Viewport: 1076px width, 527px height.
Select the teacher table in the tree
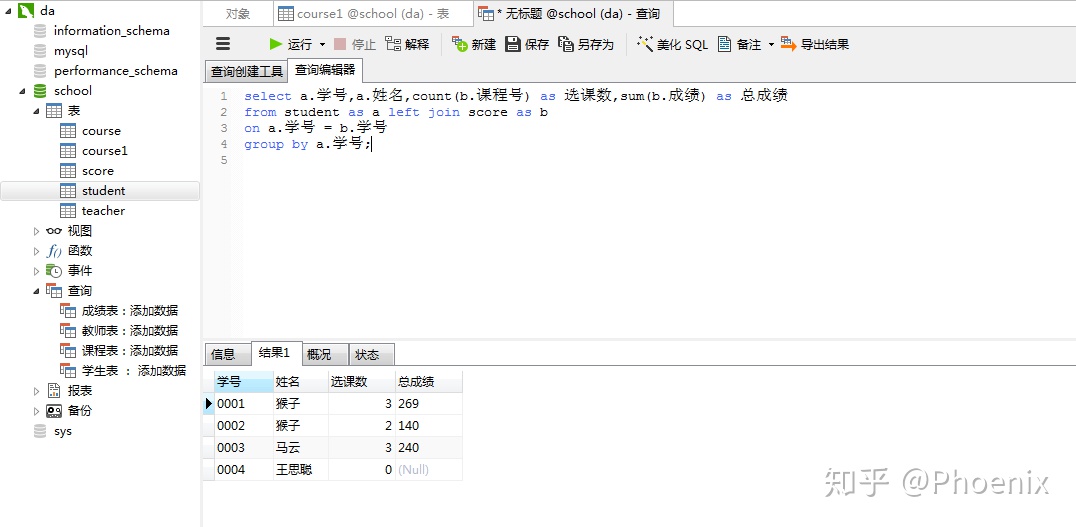(103, 211)
